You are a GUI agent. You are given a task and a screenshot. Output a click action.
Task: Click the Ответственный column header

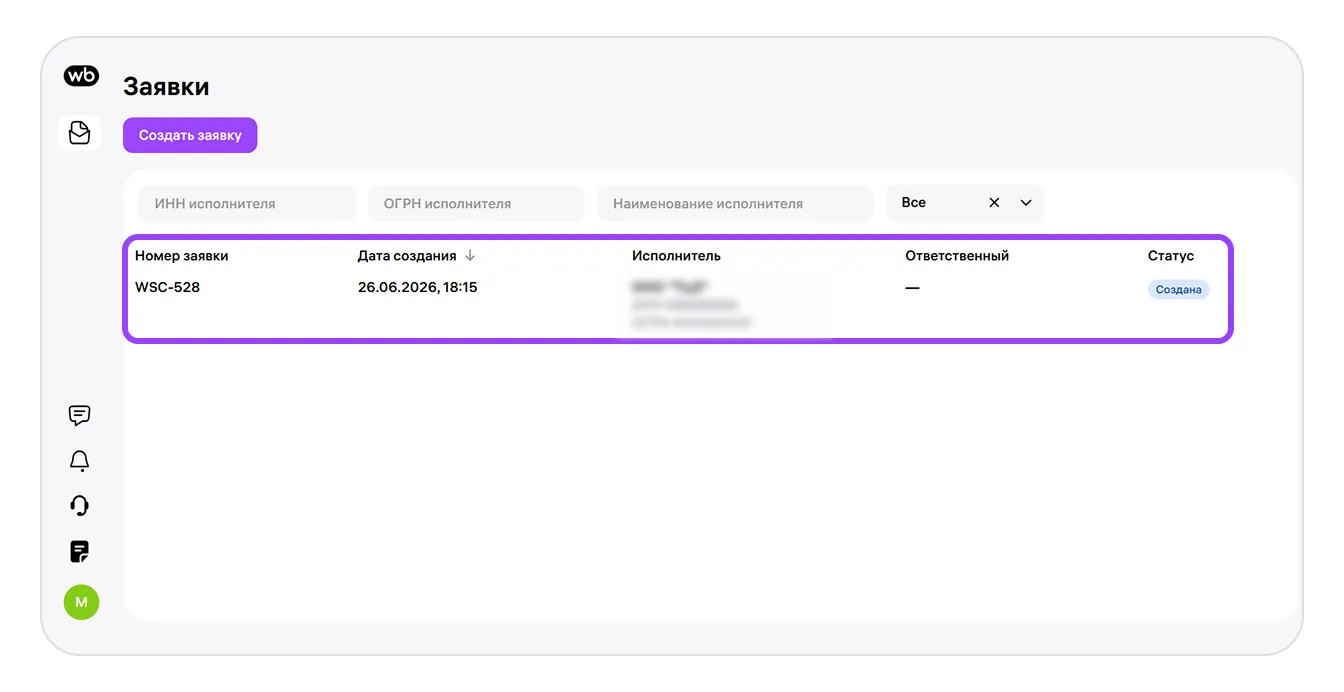click(x=957, y=256)
